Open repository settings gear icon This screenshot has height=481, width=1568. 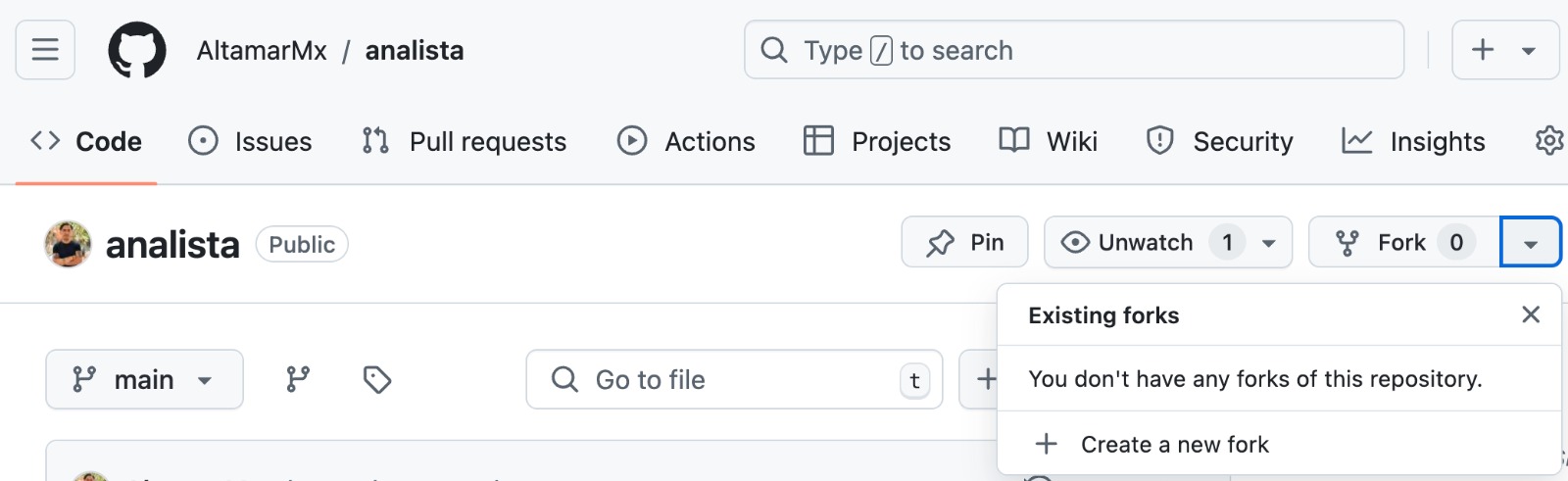click(x=1549, y=141)
